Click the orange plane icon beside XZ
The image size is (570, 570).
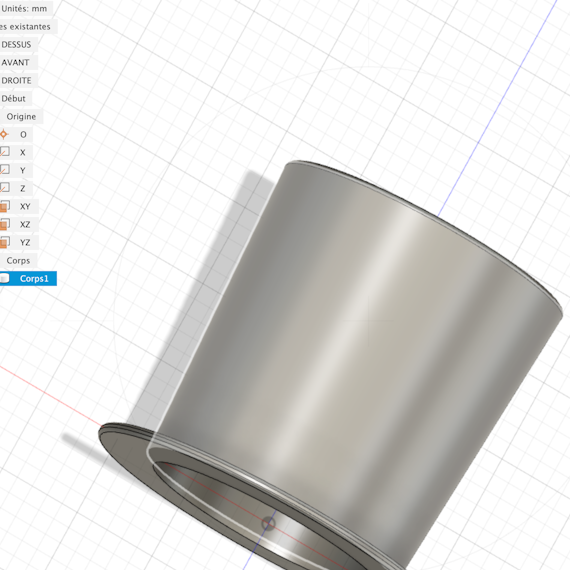click(x=4, y=224)
